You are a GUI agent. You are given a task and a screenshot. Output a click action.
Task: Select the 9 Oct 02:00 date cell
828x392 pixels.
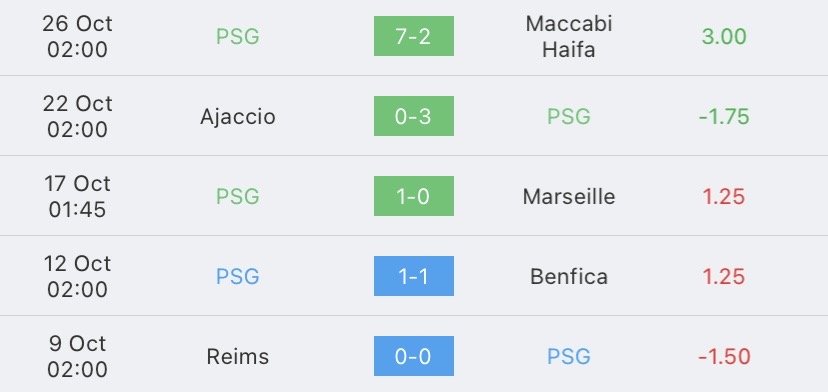[x=78, y=357]
